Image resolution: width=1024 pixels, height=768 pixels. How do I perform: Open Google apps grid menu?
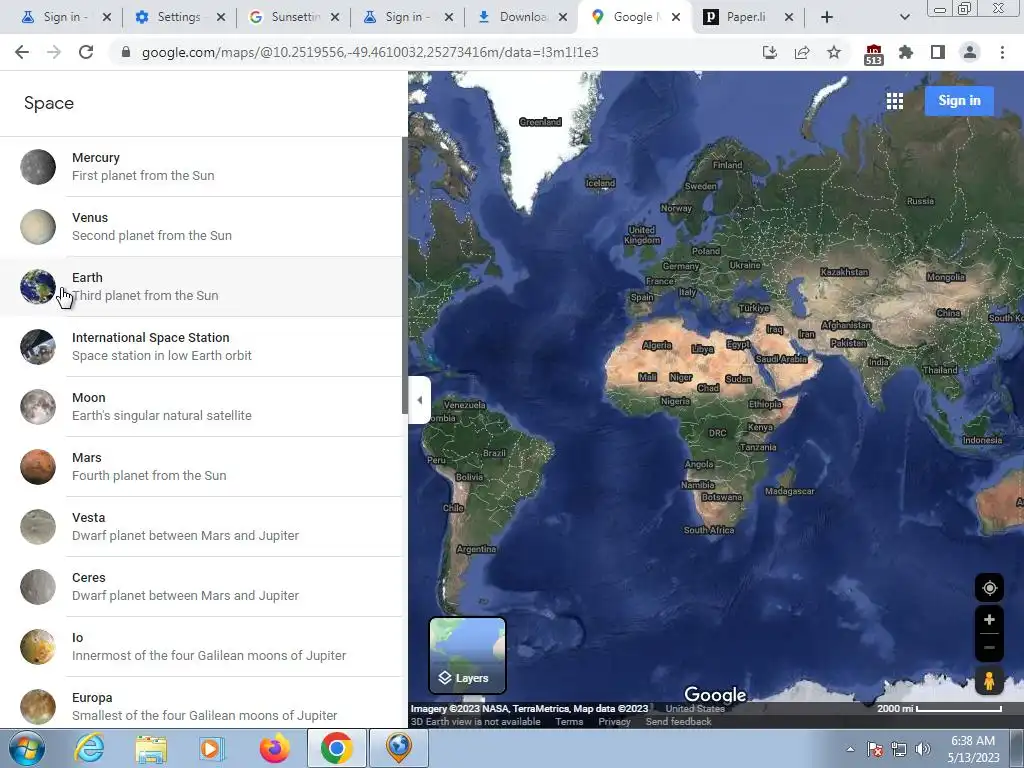[895, 101]
